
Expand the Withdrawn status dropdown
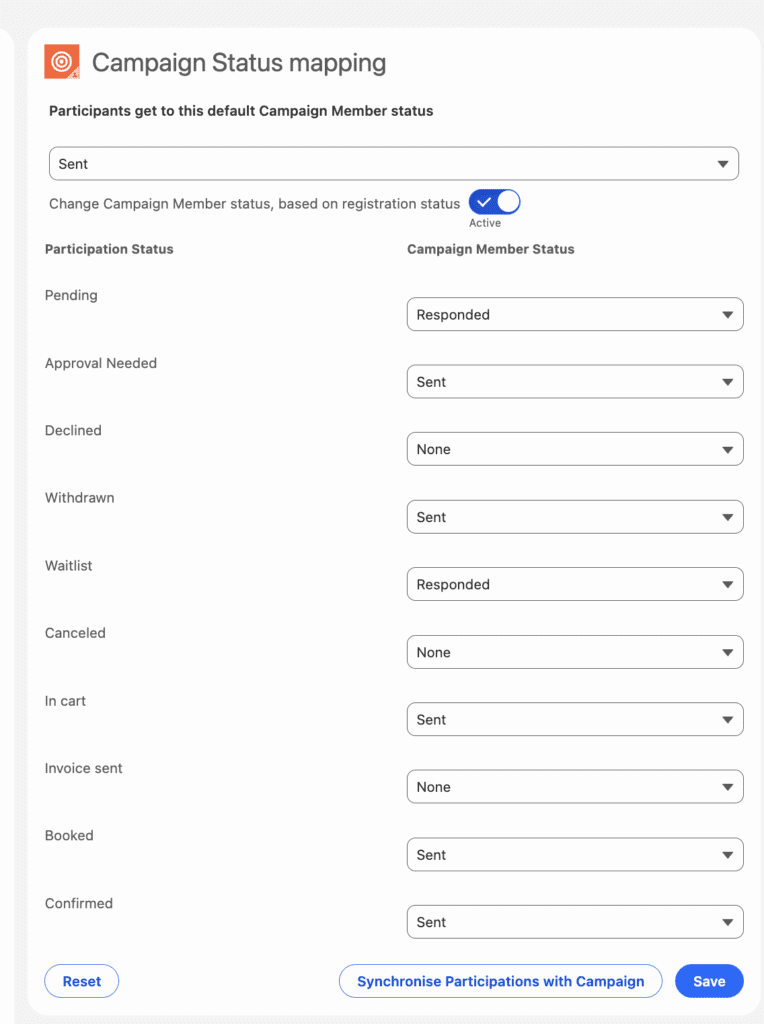click(x=574, y=517)
